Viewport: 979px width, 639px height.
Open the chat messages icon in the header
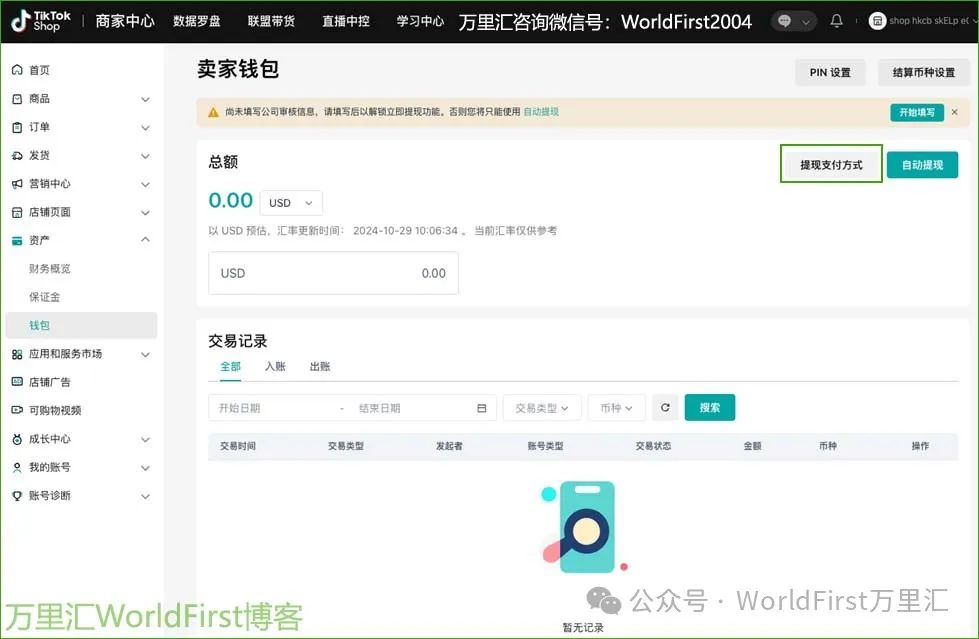pyautogui.click(x=786, y=20)
